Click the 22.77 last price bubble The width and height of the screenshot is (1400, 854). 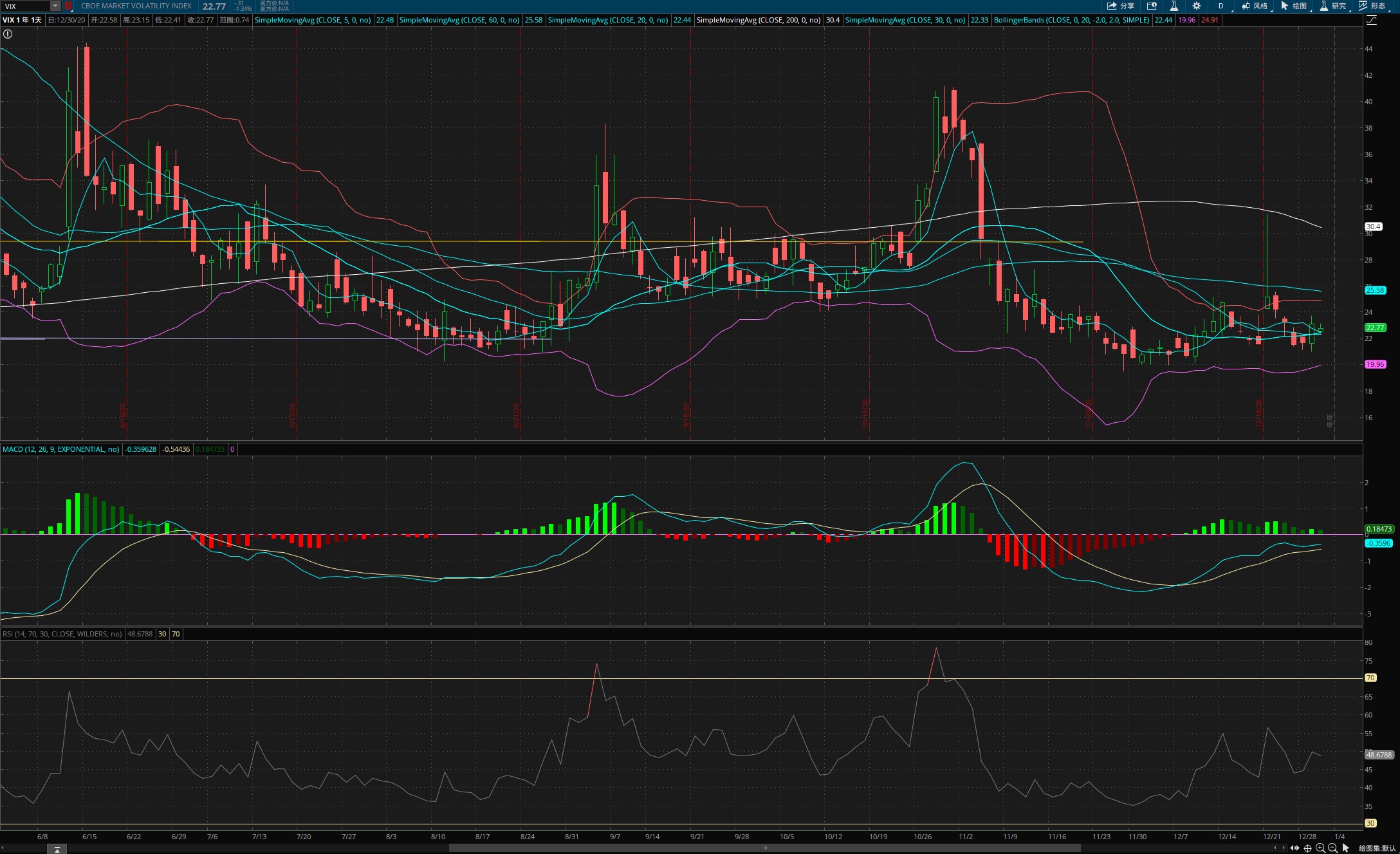[x=1375, y=328]
